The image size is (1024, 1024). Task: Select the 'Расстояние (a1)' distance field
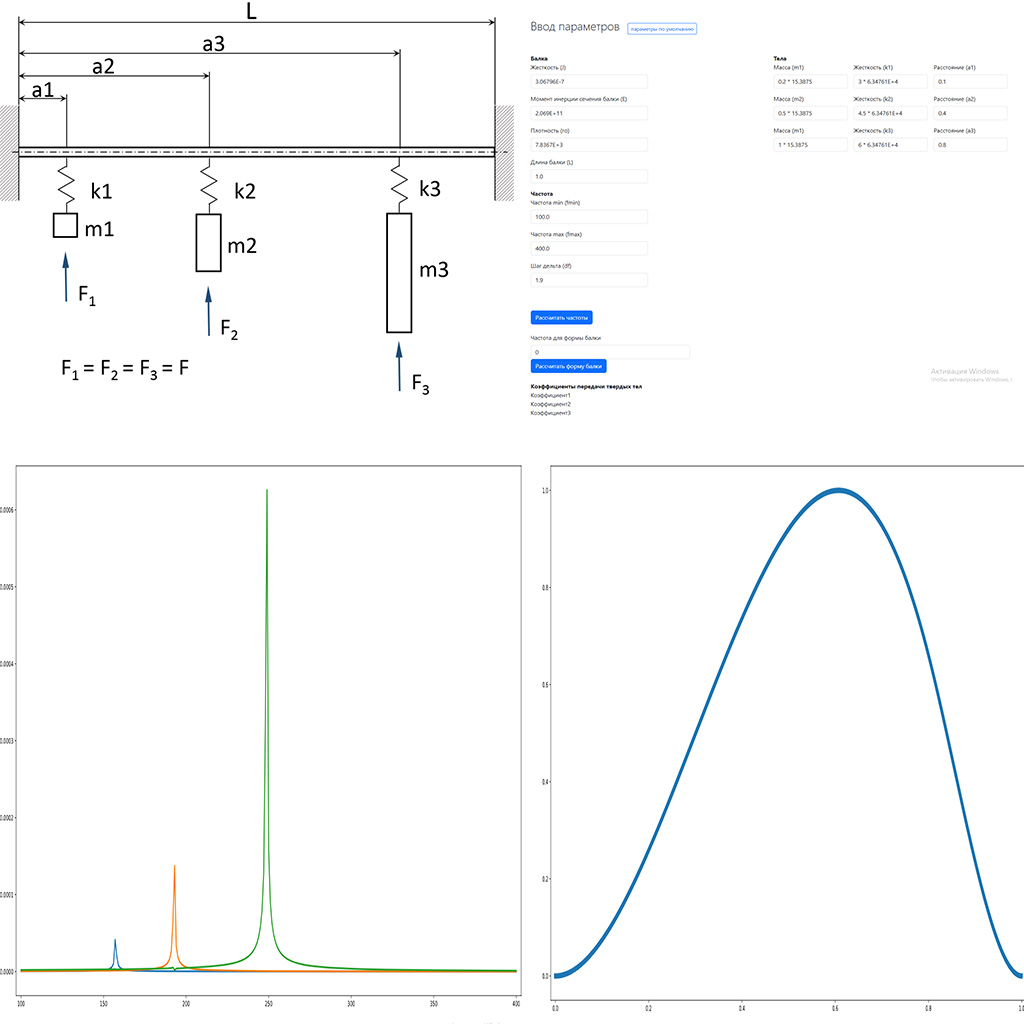(967, 81)
